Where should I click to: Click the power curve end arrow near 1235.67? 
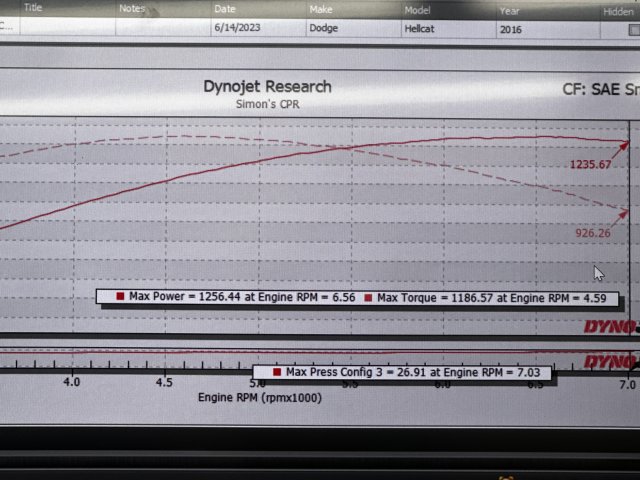coord(626,145)
